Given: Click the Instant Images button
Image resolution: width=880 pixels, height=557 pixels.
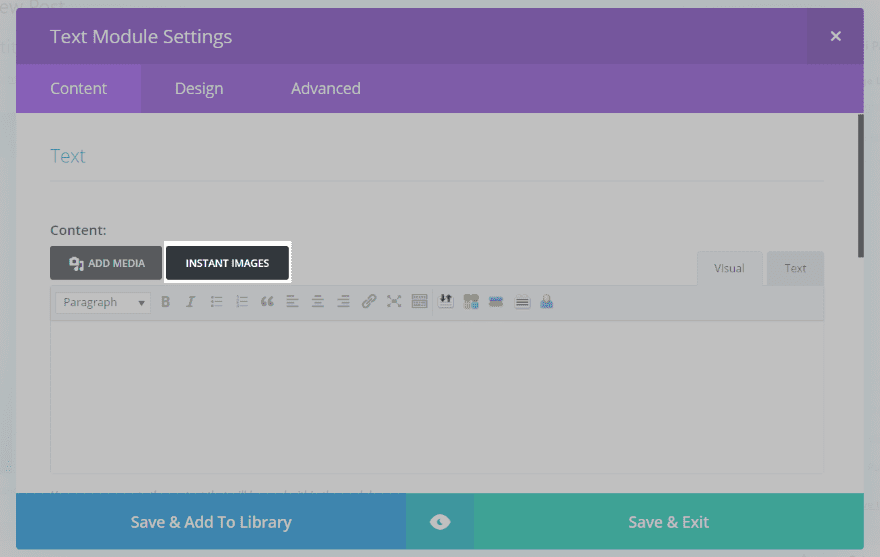Looking at the screenshot, I should click(x=227, y=263).
